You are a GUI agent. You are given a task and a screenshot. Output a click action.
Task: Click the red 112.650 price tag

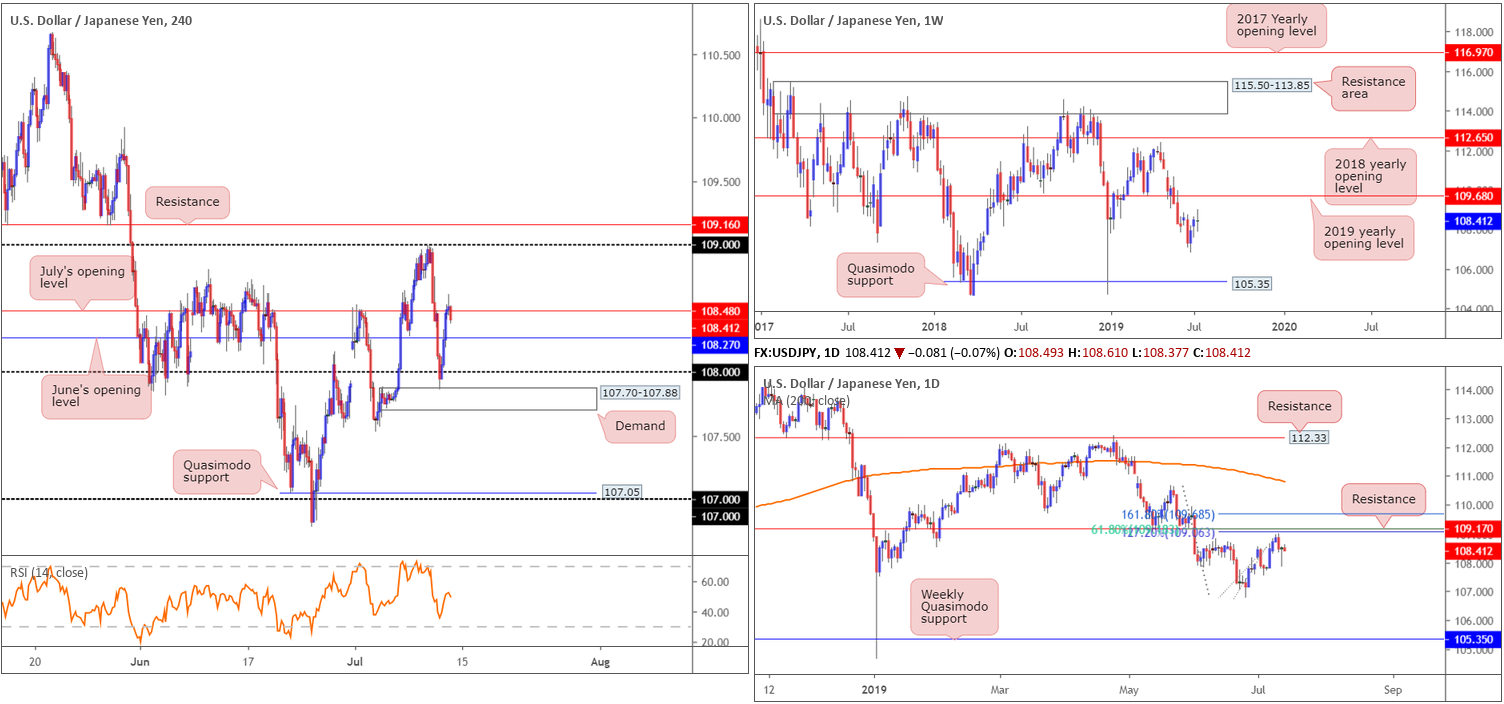1472,138
